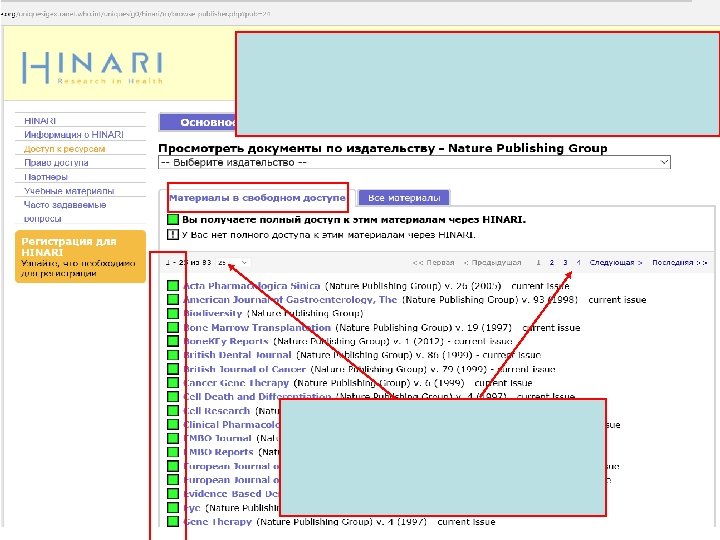Image resolution: width=720 pixels, height=540 pixels.
Task: Click Регистрация для HINARI orange box
Action: tap(80, 256)
